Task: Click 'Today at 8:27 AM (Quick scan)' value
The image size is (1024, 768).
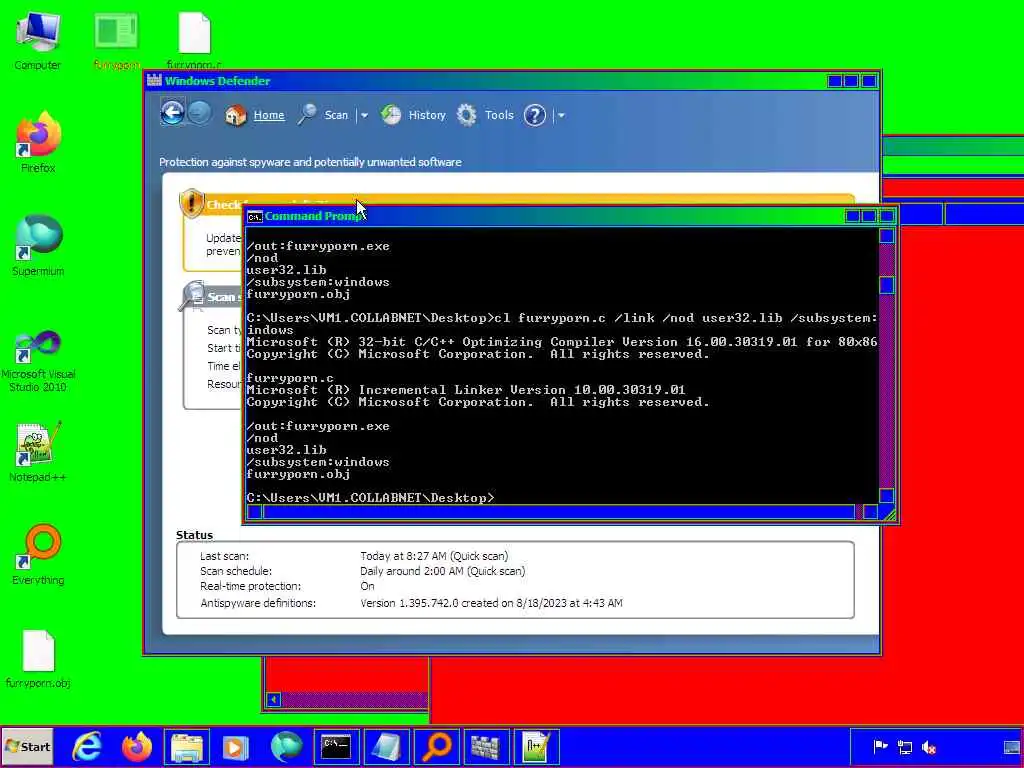Action: [x=434, y=556]
